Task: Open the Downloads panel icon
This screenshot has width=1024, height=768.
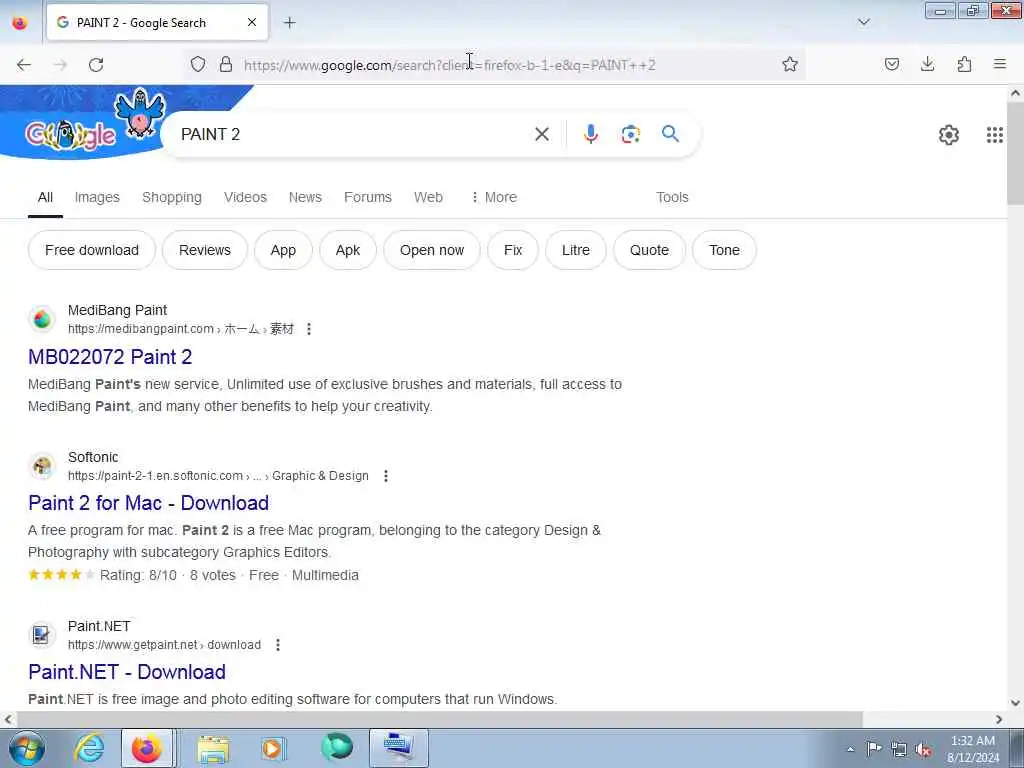Action: point(927,65)
